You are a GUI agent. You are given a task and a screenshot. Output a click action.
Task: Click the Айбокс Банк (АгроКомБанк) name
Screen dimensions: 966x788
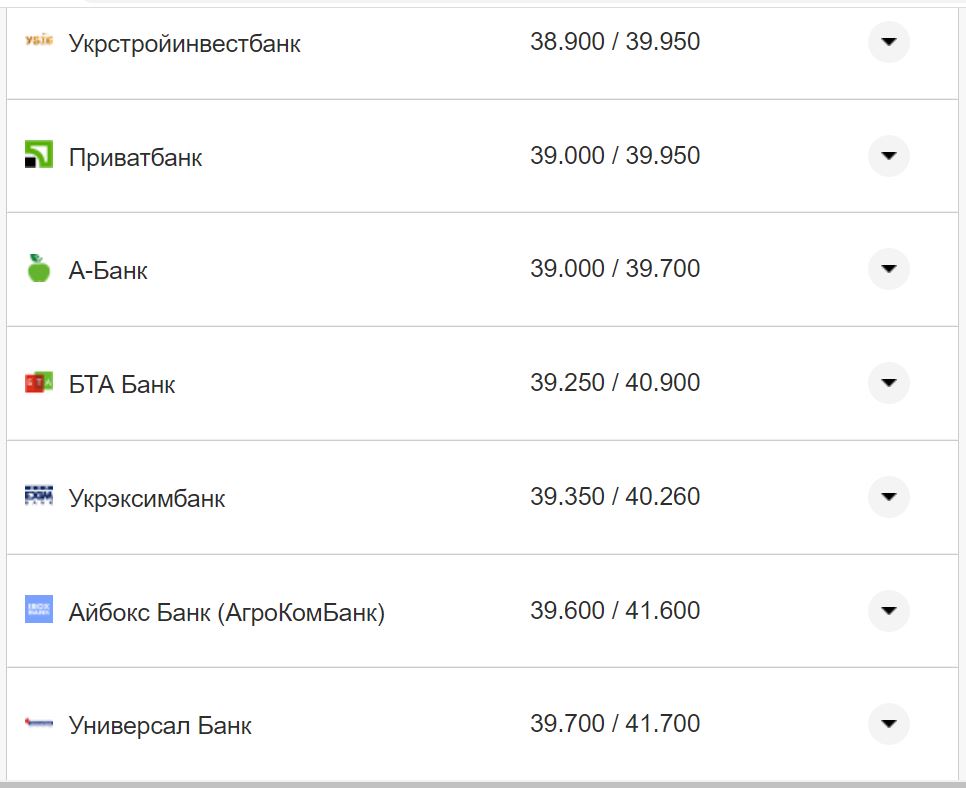point(226,612)
